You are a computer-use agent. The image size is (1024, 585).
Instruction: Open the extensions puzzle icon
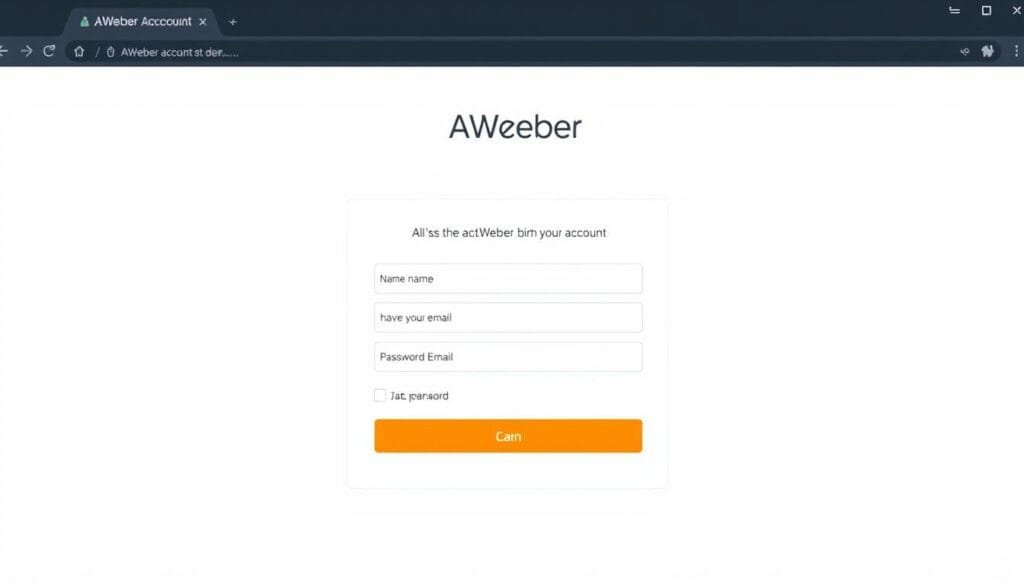tap(987, 51)
